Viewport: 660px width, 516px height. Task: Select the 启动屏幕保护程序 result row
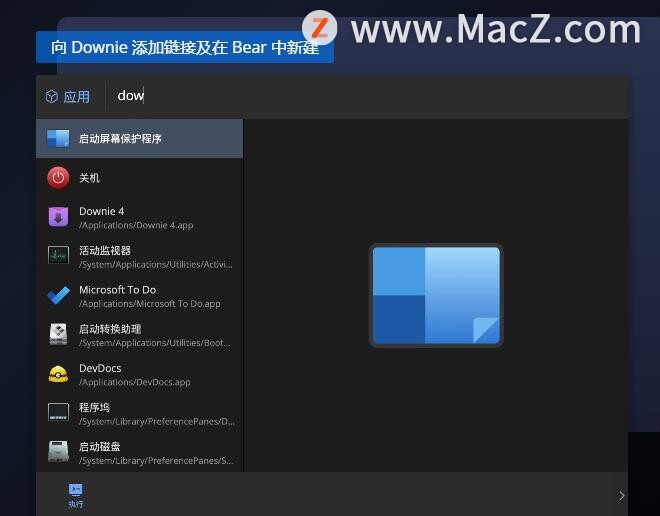(139, 138)
